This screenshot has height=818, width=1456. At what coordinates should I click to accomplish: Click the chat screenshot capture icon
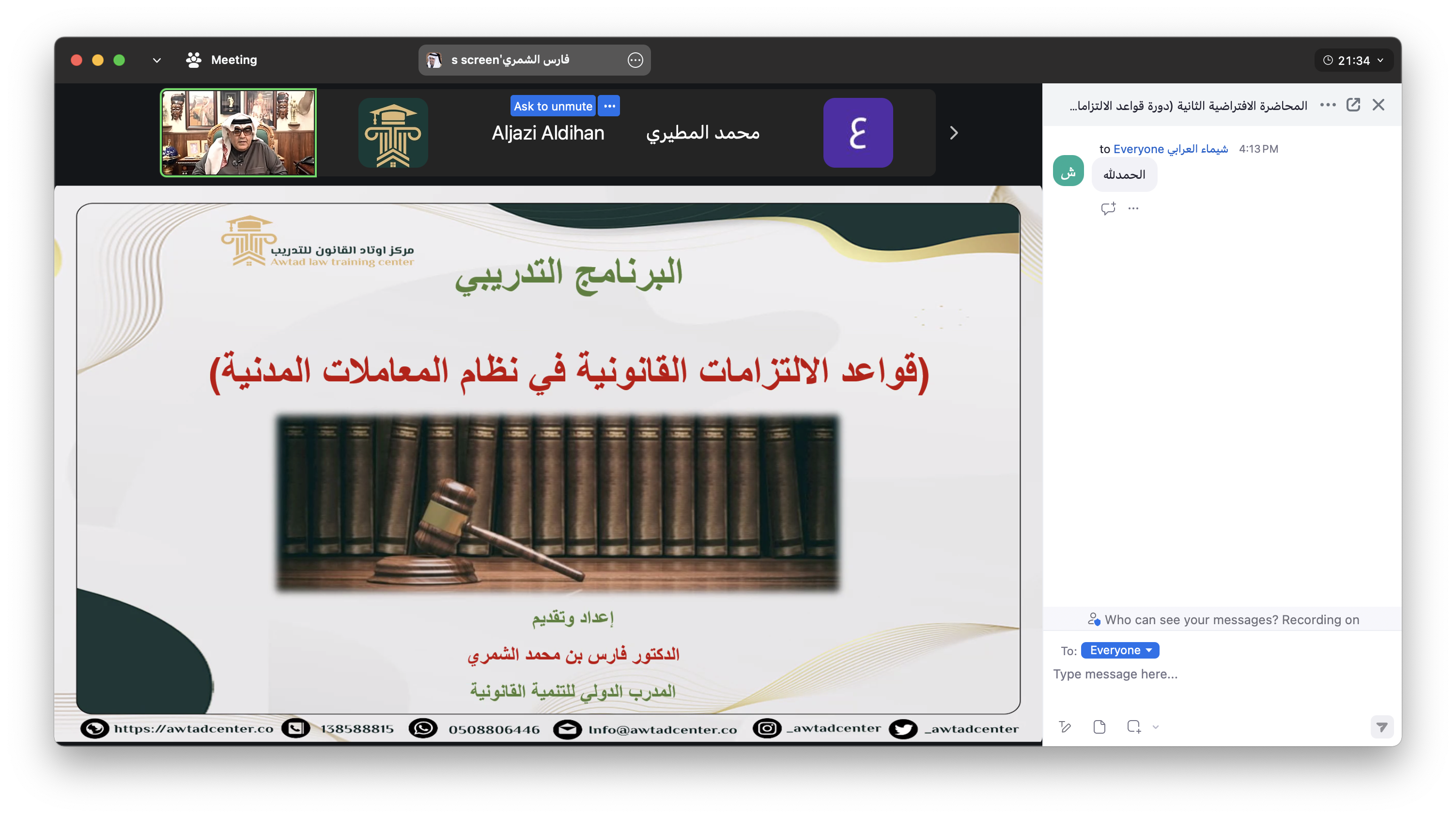pyautogui.click(x=1133, y=727)
